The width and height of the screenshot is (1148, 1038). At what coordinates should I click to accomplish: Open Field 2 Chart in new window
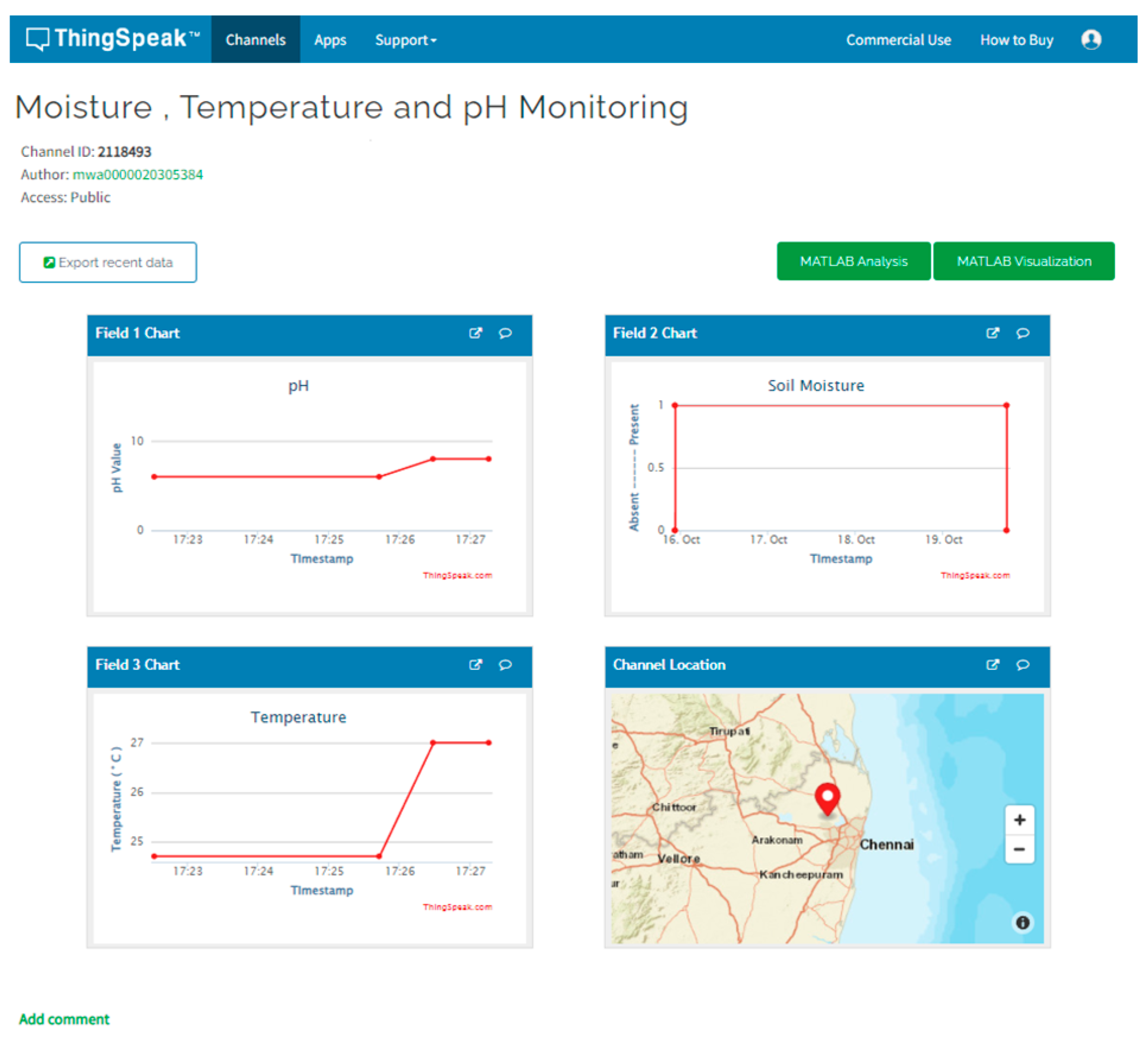pos(992,333)
